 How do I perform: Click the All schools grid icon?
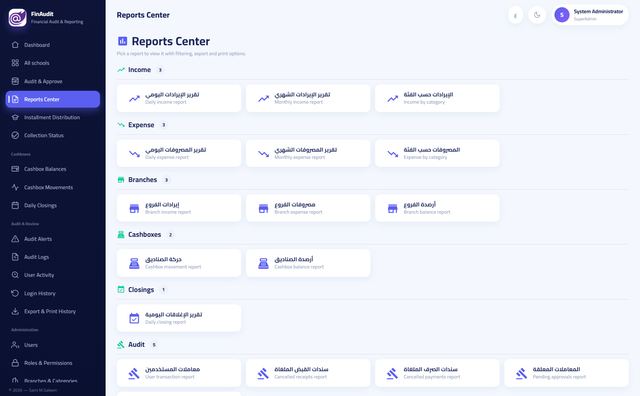[15, 63]
